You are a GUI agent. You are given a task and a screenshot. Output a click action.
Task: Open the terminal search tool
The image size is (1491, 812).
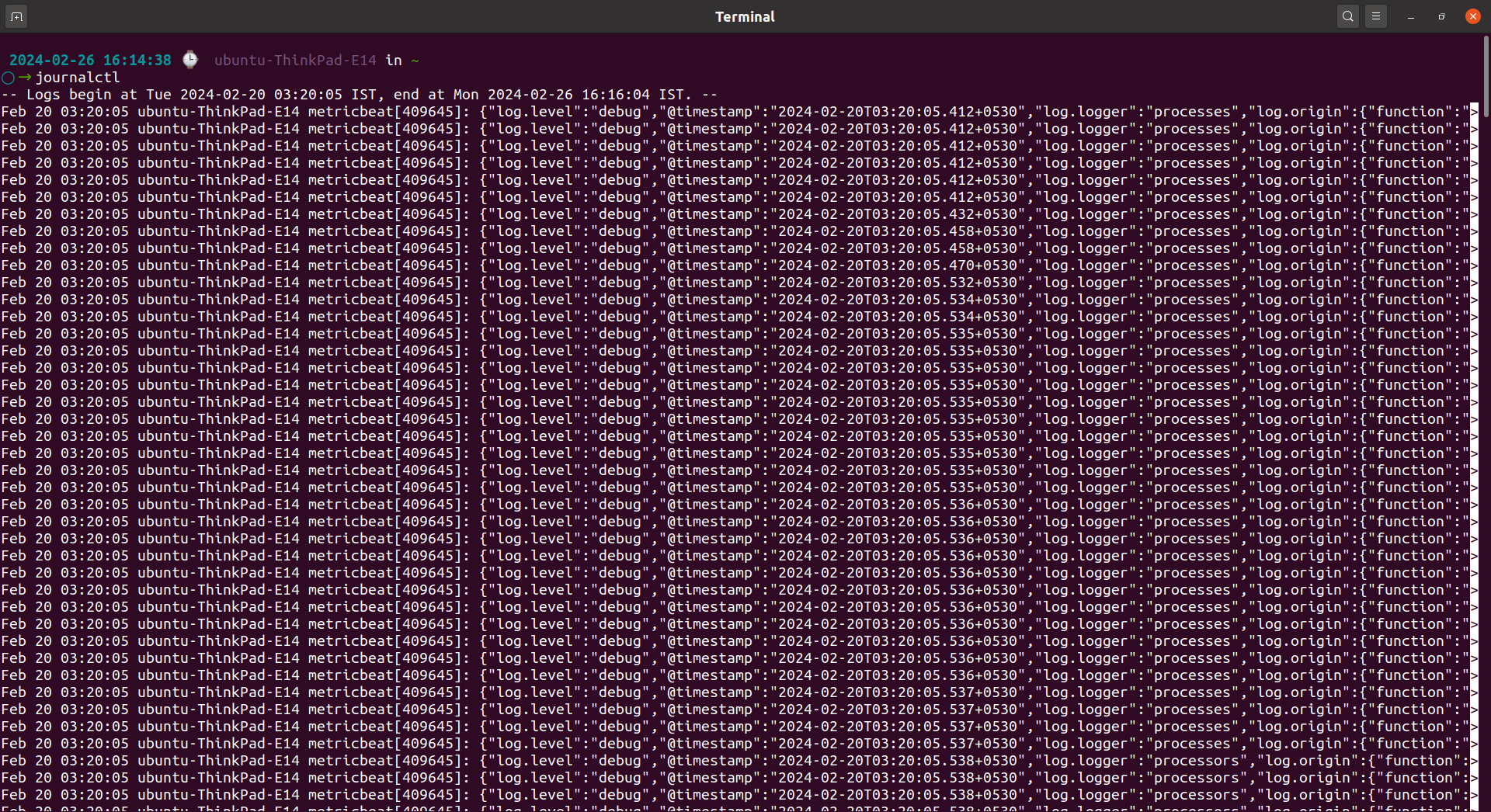pyautogui.click(x=1348, y=16)
